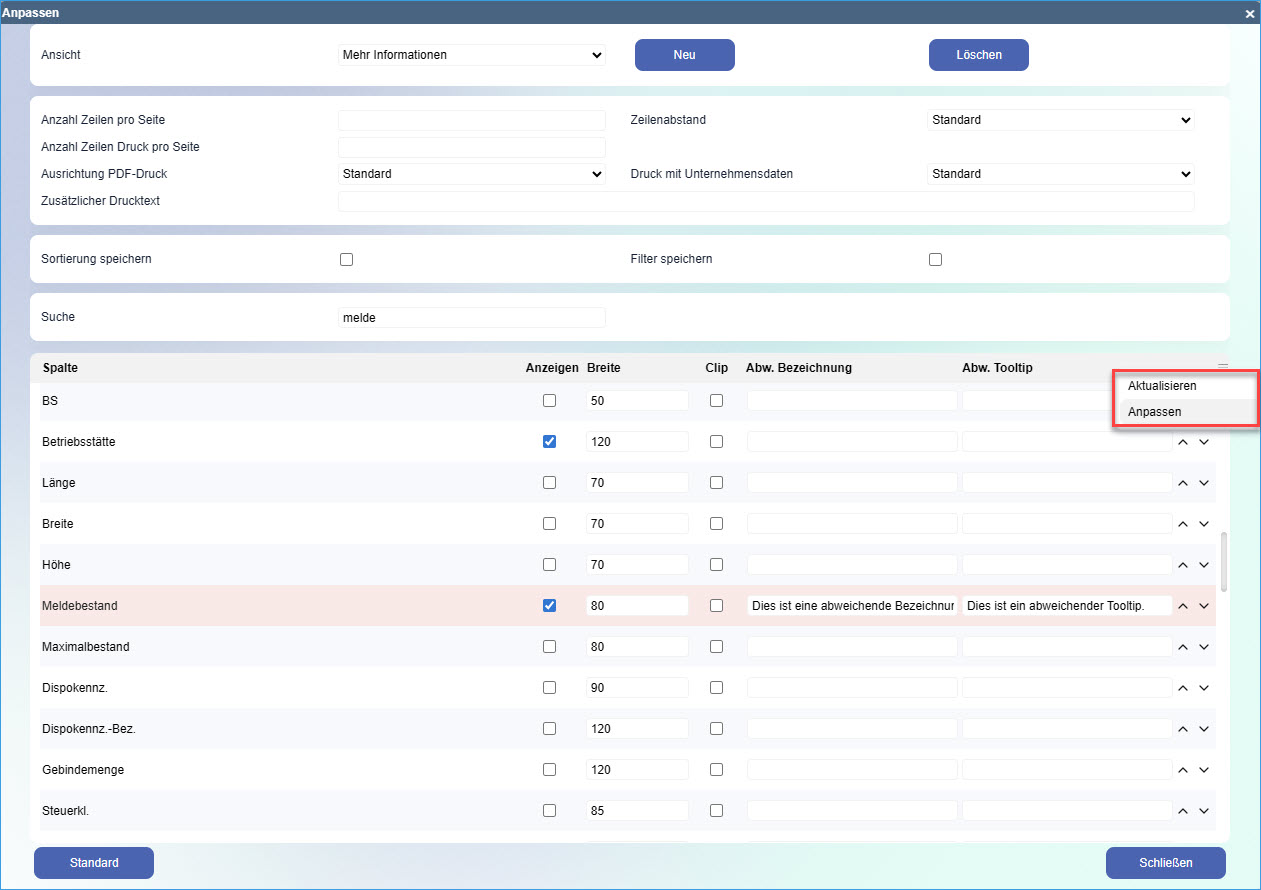Move the Gebindemenge row up
This screenshot has width=1261, height=890.
(1182, 770)
